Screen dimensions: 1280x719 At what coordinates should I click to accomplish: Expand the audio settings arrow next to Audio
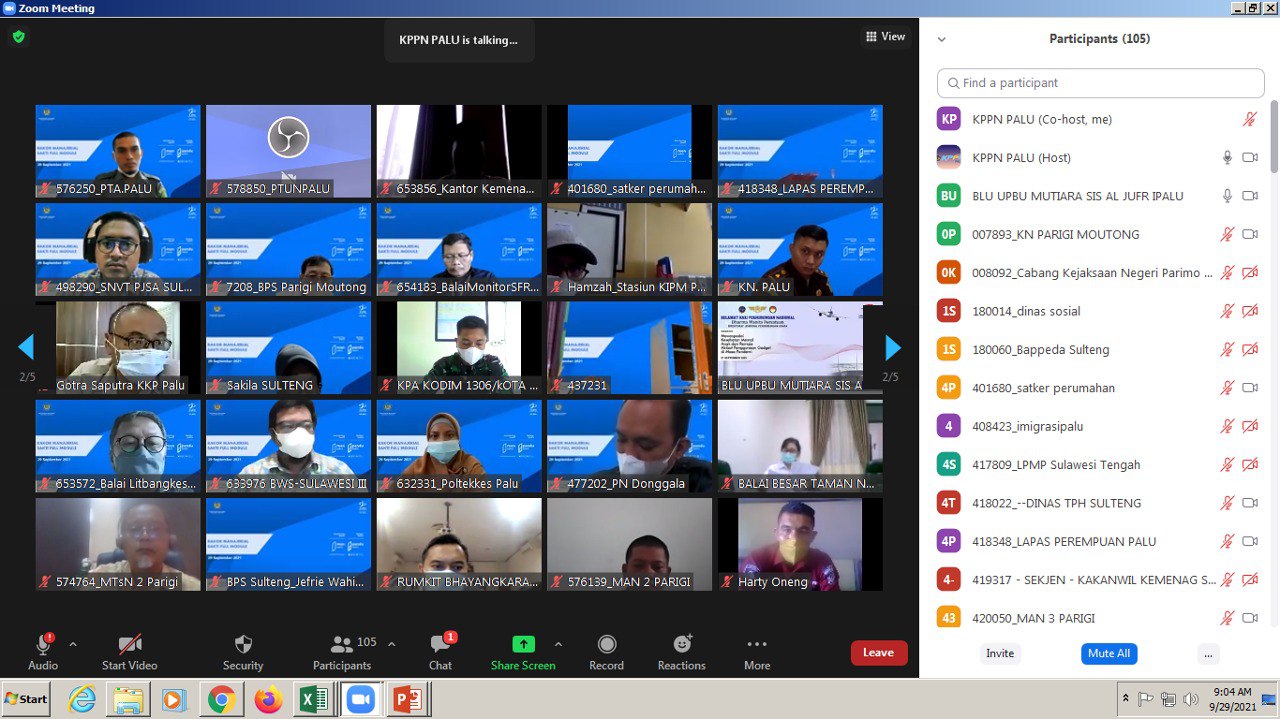[x=73, y=644]
